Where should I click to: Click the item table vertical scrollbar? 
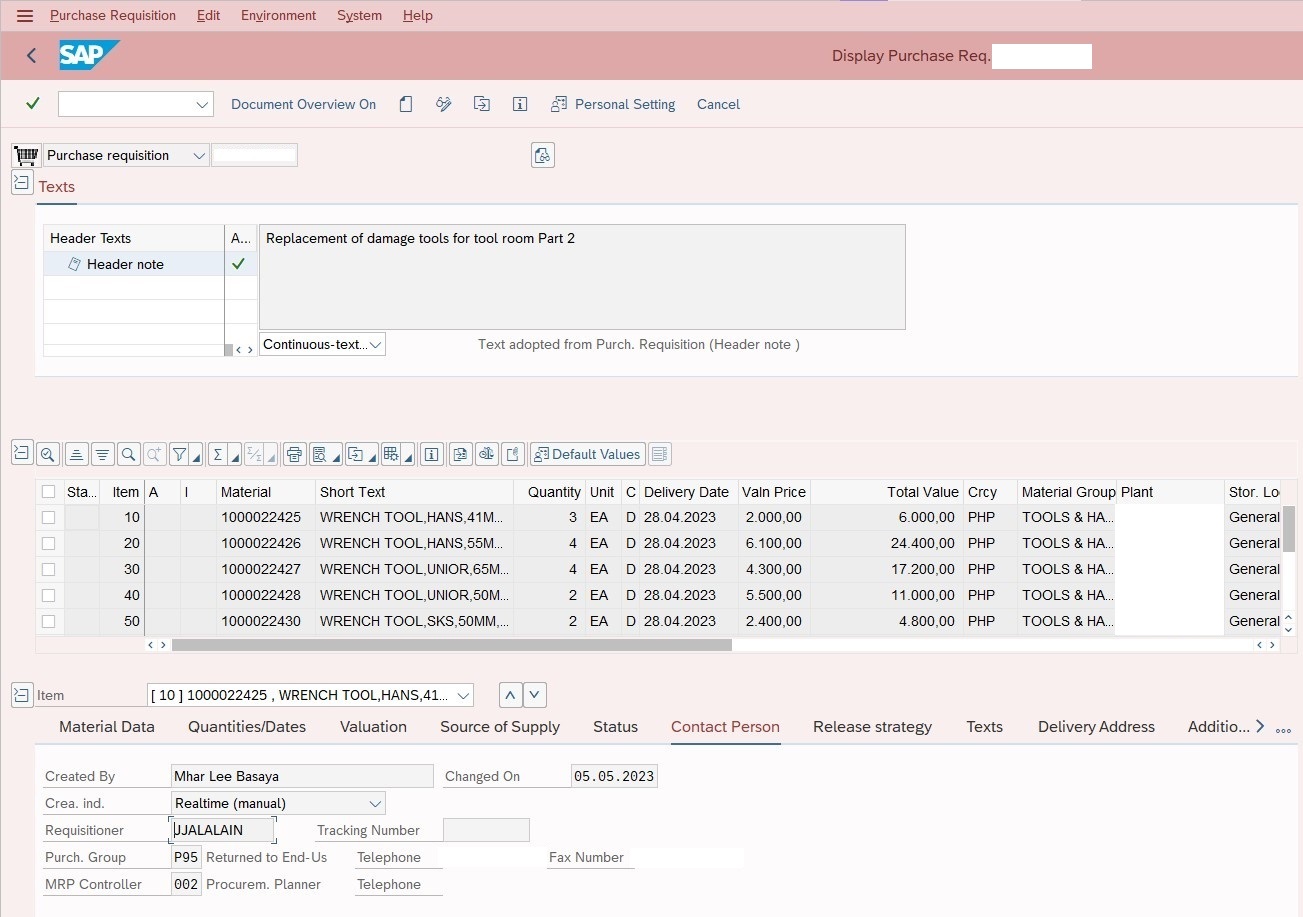click(1289, 528)
